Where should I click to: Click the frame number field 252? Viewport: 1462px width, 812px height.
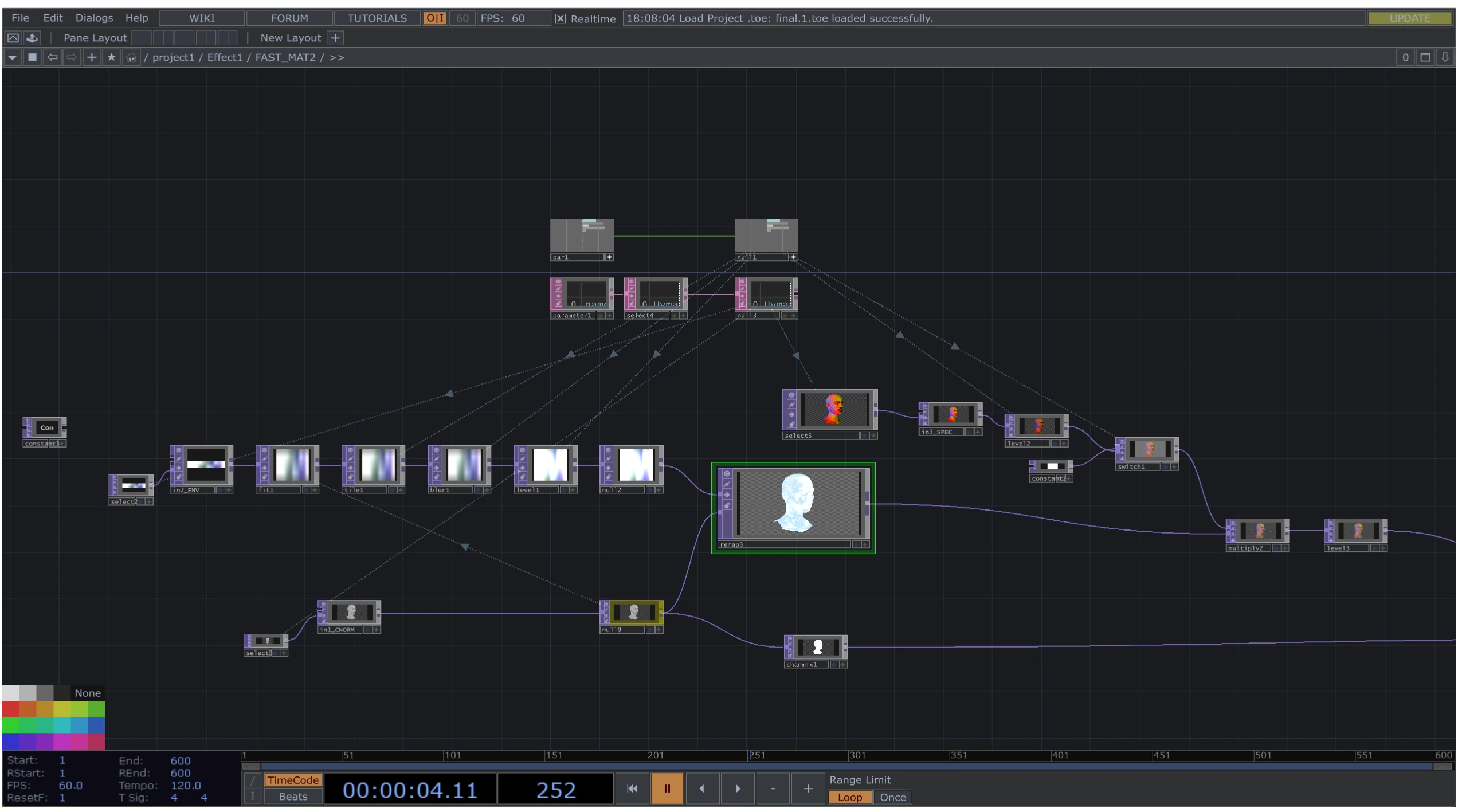pos(555,790)
